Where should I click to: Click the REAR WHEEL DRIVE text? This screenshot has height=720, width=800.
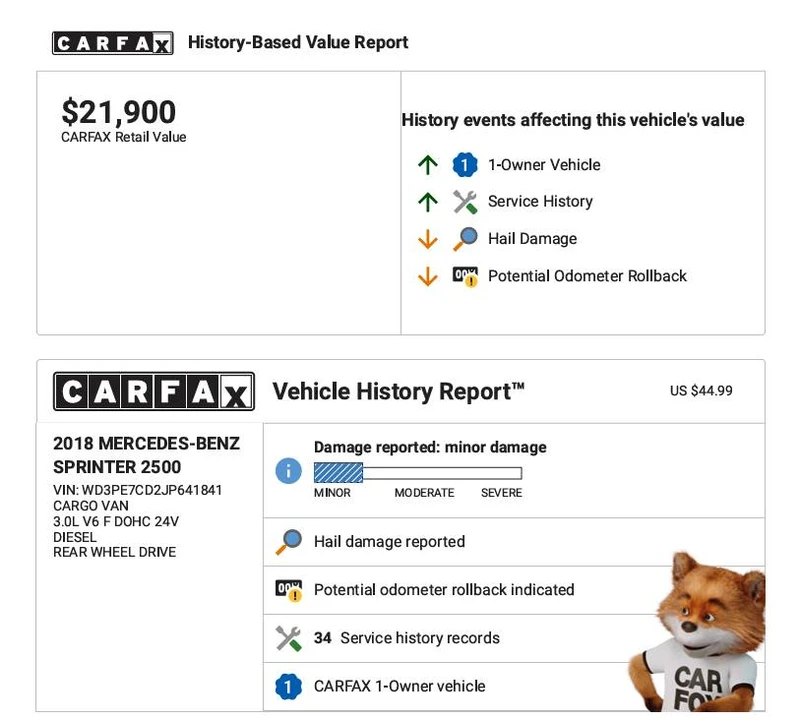coord(114,553)
